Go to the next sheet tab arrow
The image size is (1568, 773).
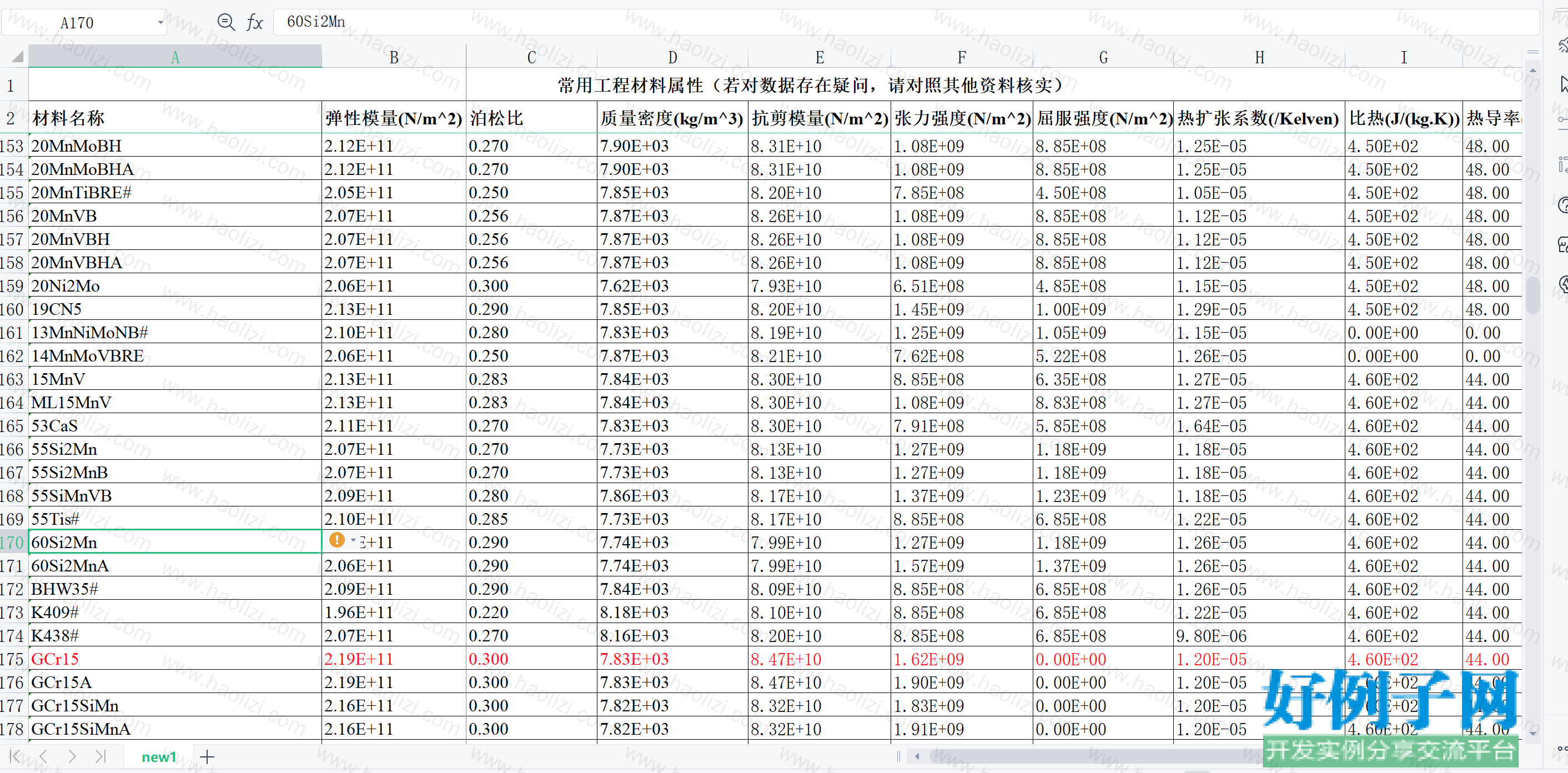[x=72, y=756]
